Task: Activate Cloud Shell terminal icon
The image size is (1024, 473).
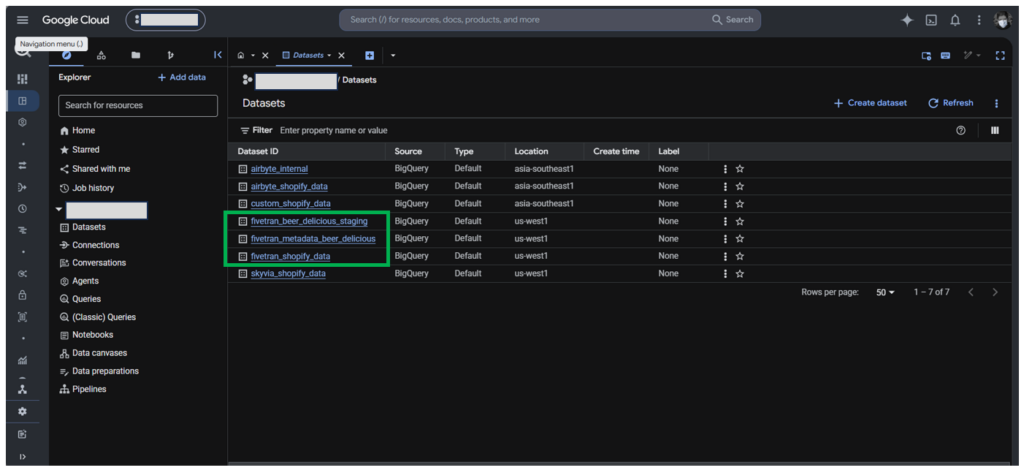Action: click(931, 20)
